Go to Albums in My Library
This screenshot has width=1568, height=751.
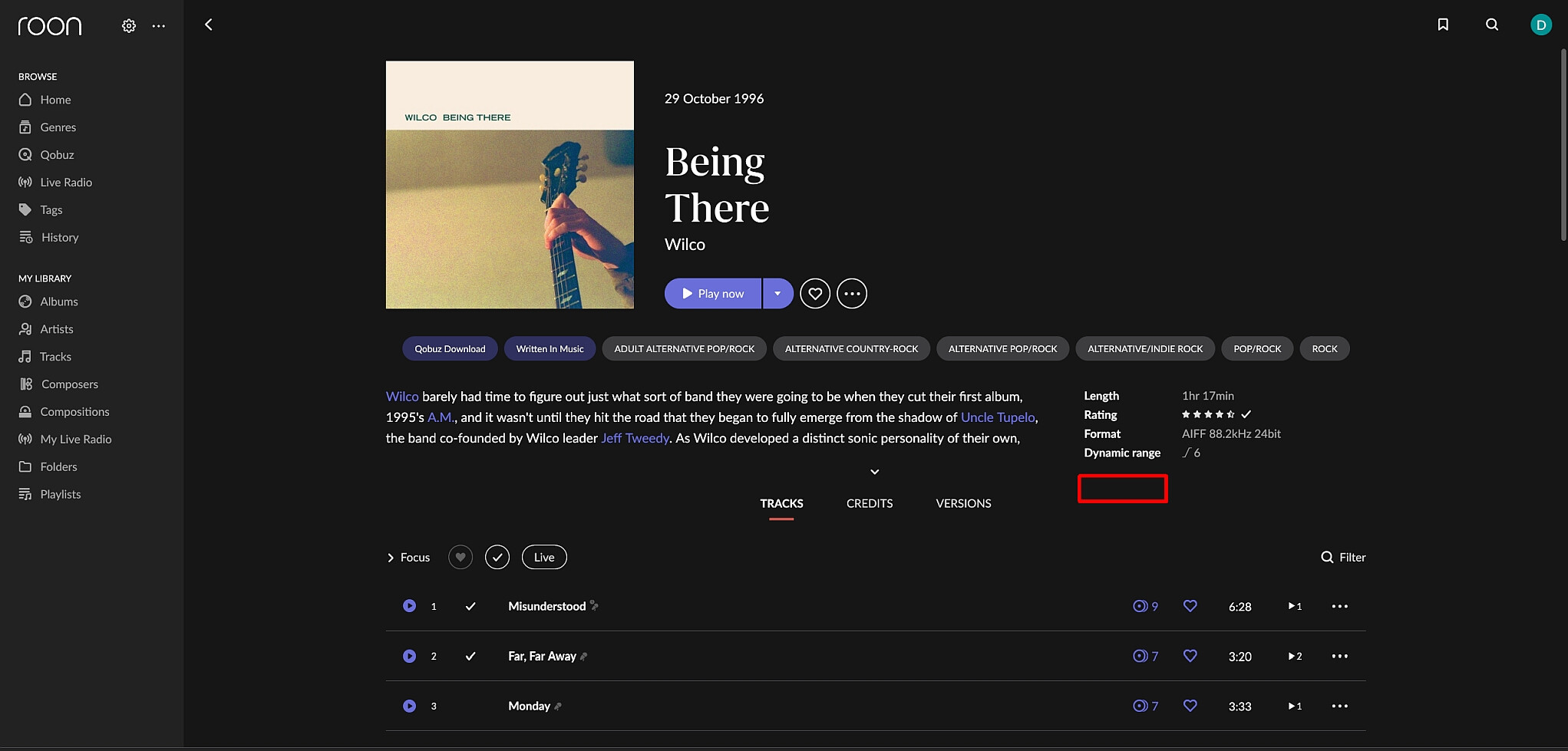pos(59,302)
